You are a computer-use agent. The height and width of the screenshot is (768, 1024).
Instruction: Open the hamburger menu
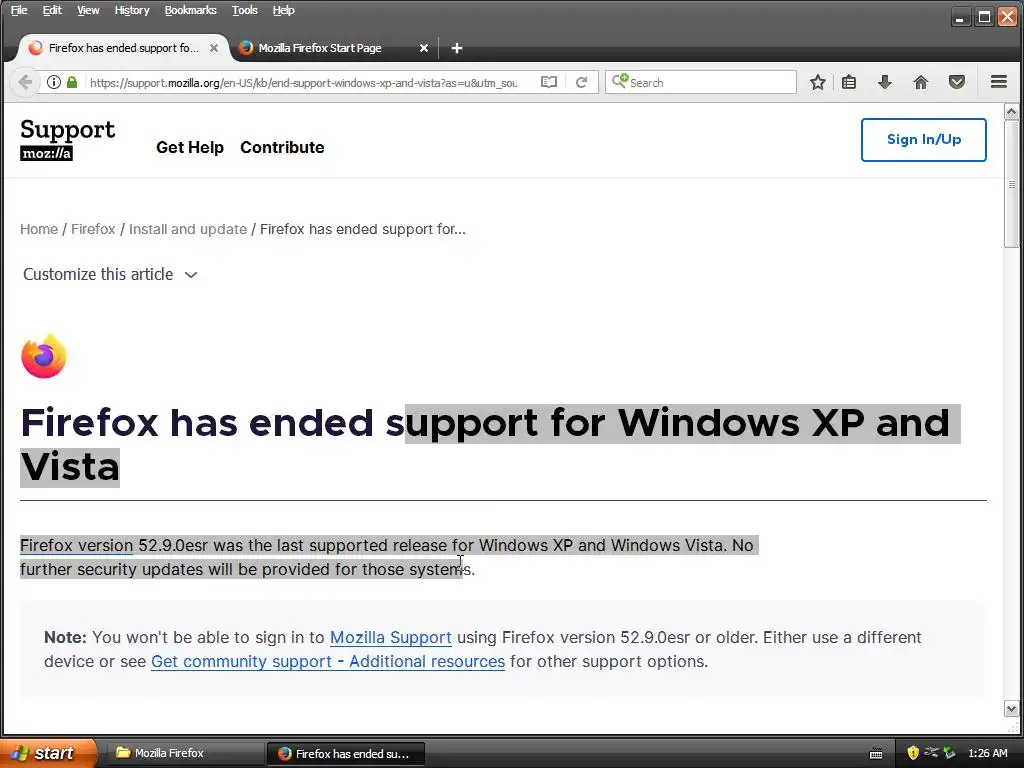click(x=999, y=82)
